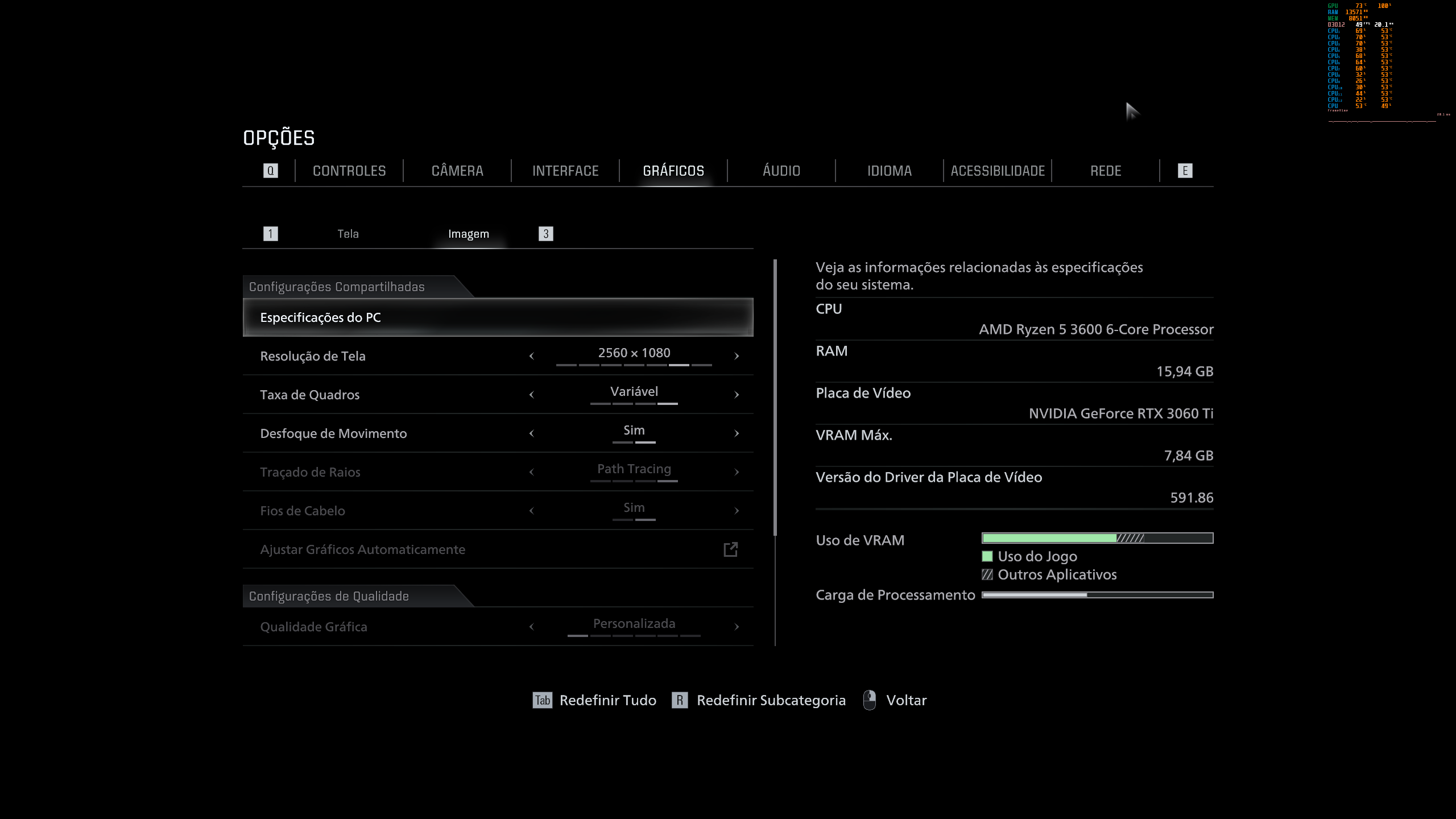The image size is (1456, 819).
Task: Toggle Fios de Cabelo with left arrow
Action: tap(532, 511)
